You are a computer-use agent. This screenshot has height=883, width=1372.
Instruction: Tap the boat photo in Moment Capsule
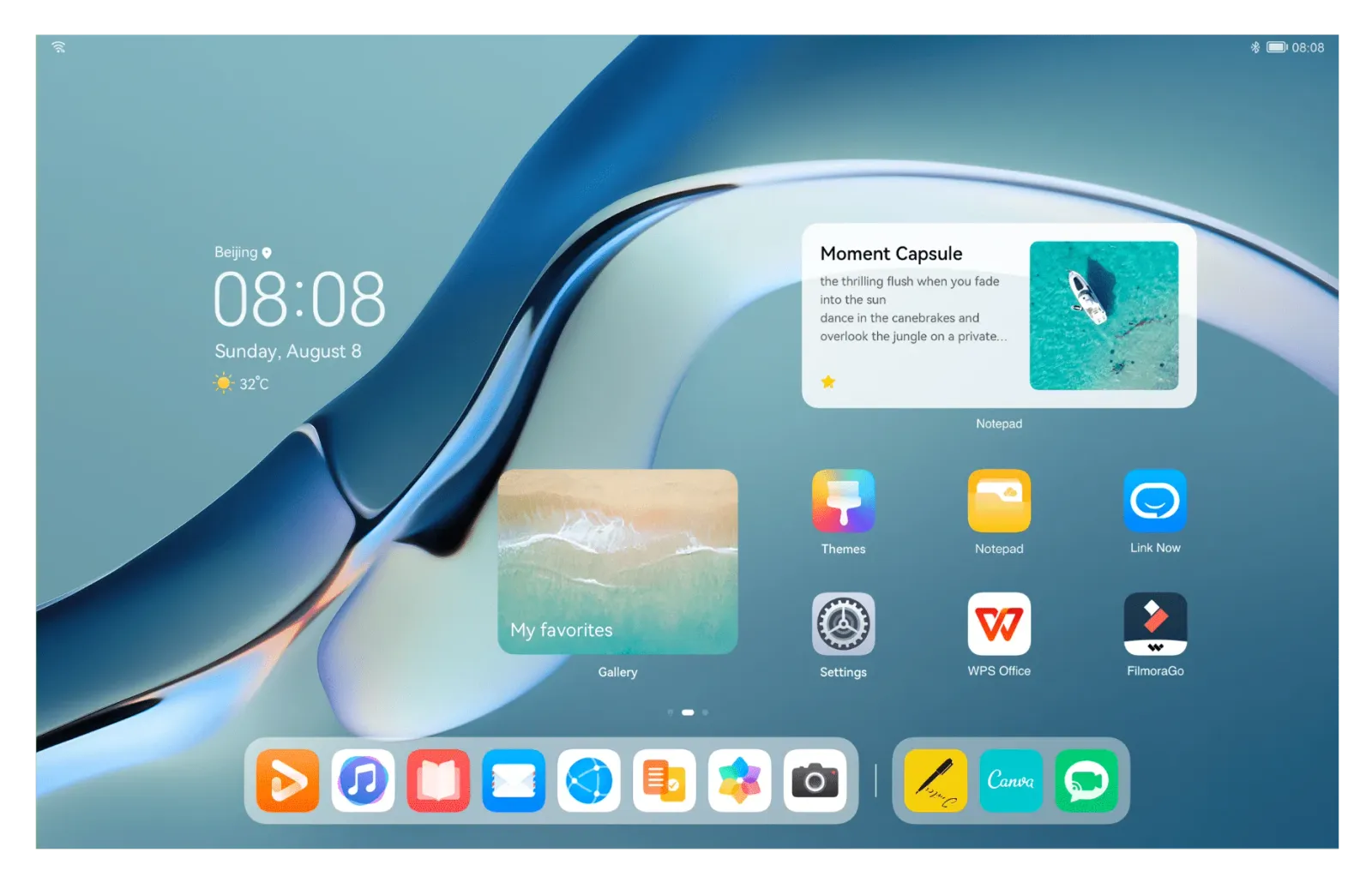(1104, 315)
